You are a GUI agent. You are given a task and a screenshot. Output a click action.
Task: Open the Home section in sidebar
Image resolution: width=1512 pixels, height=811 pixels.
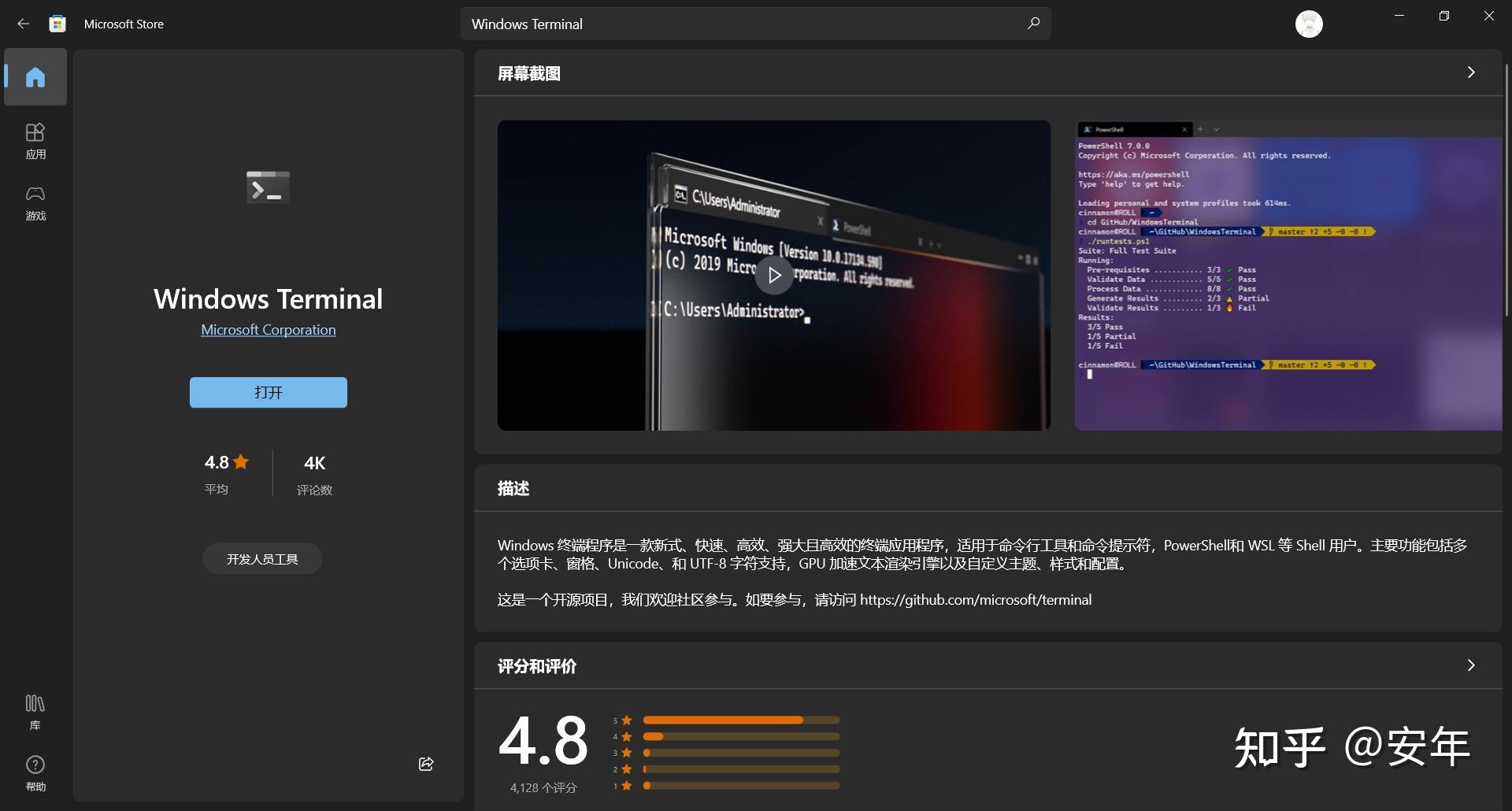click(x=35, y=76)
